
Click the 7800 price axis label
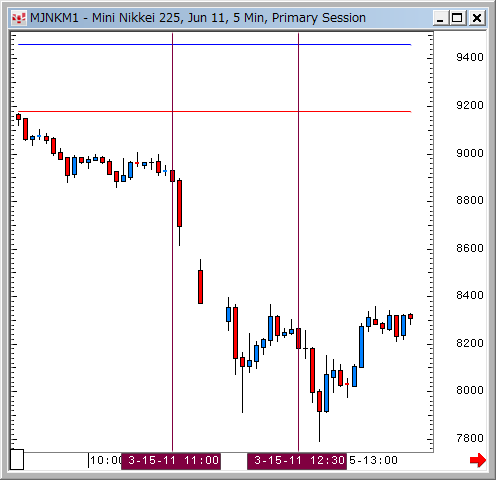pyautogui.click(x=470, y=438)
